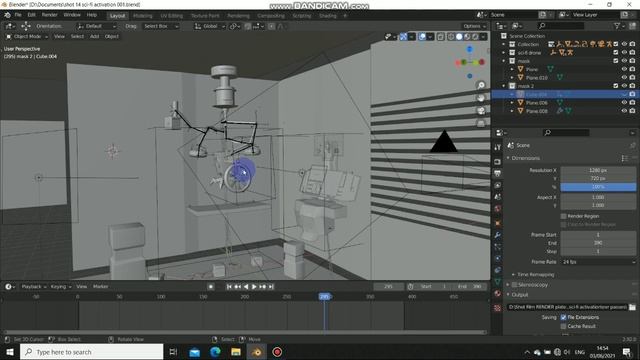Click the pan hand gizmo in viewport
Viewport: 640px width, 360px height.
481,98
